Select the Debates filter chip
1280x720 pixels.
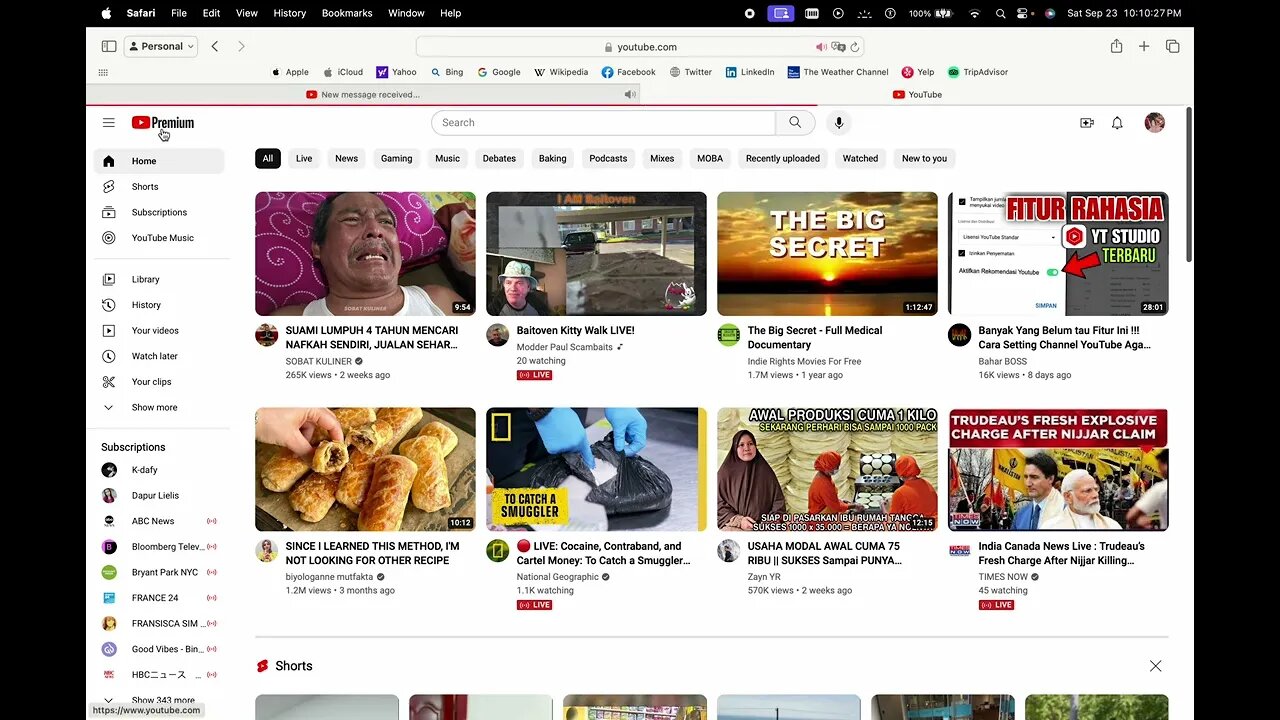pyautogui.click(x=500, y=158)
